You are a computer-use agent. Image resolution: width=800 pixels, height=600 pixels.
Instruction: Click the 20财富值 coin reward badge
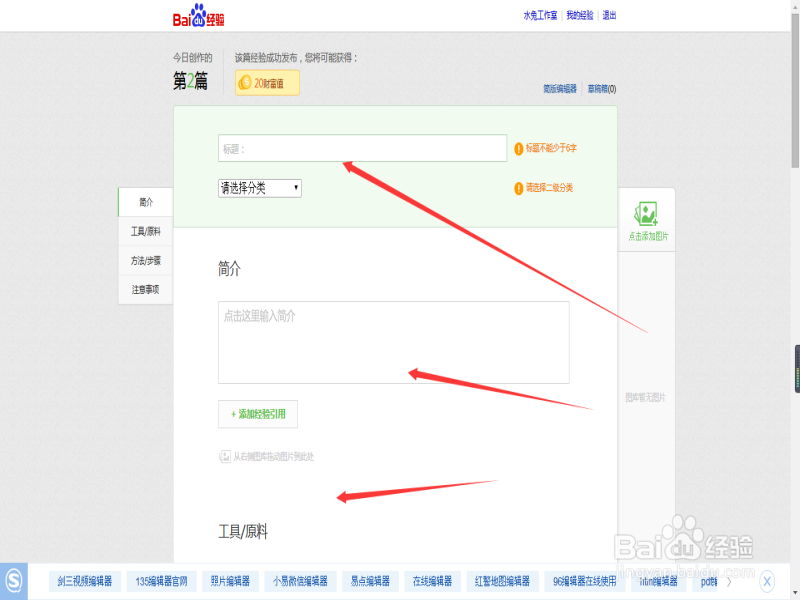click(x=267, y=83)
